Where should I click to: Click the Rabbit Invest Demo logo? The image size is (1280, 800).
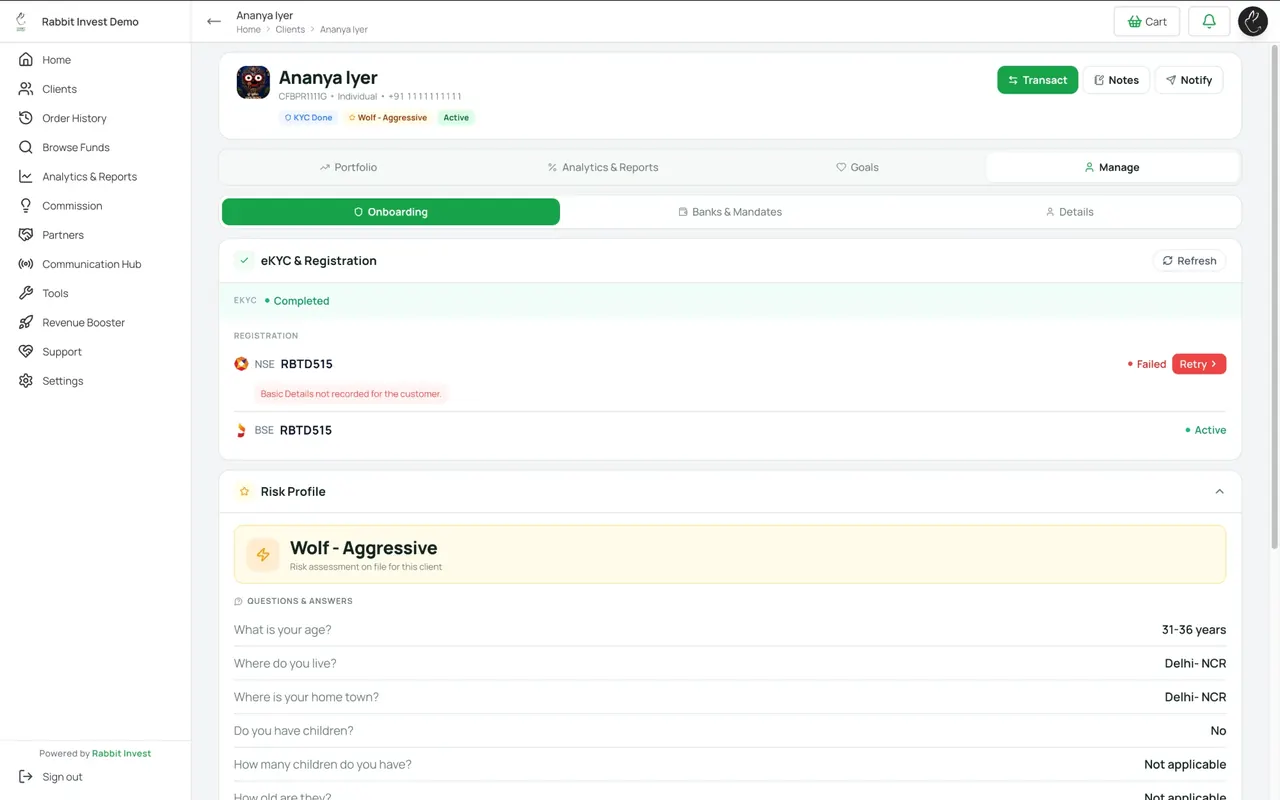[x=21, y=21]
